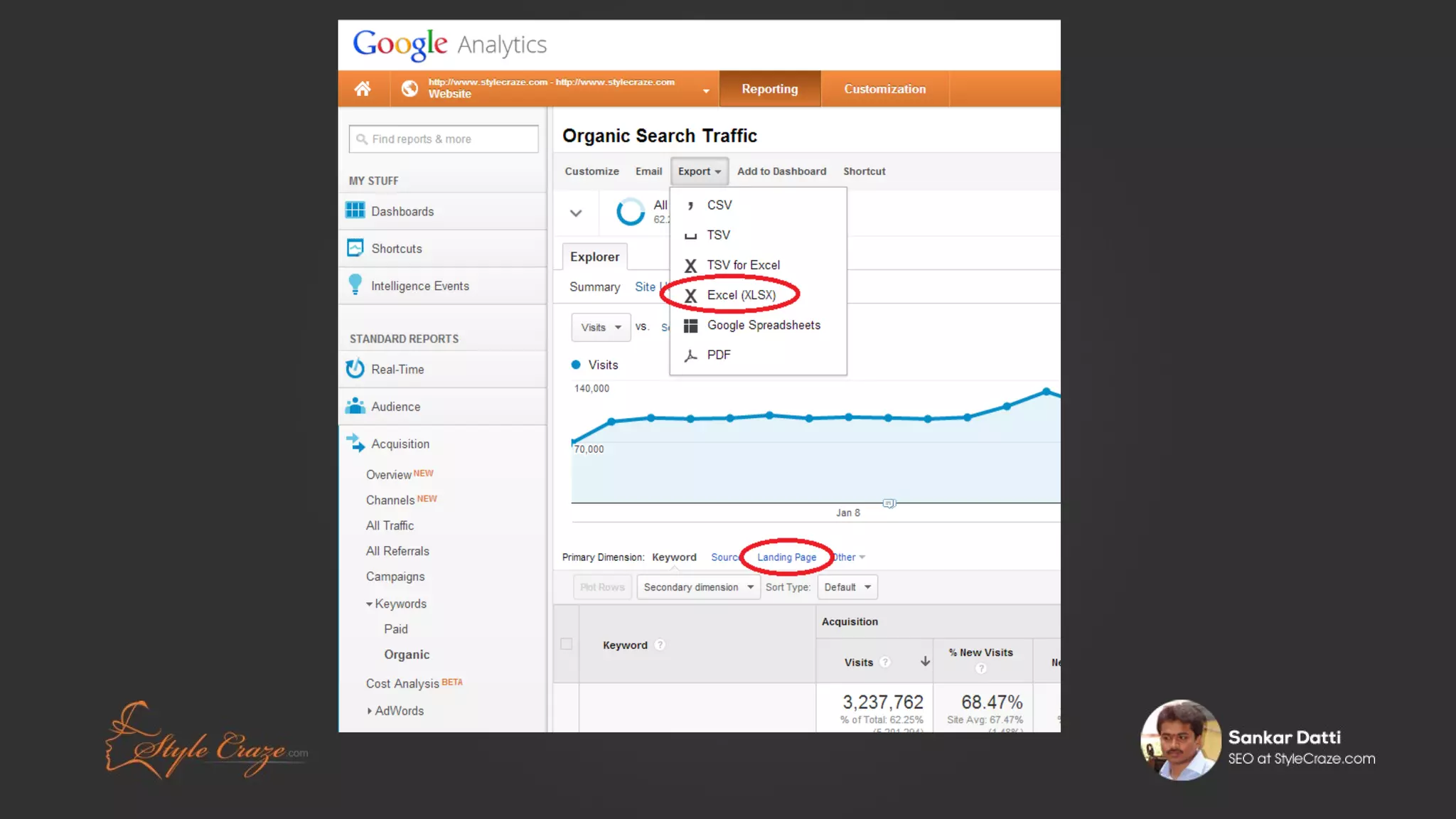Click the Google Spreadsheets grid icon
1456x819 pixels.
point(690,326)
